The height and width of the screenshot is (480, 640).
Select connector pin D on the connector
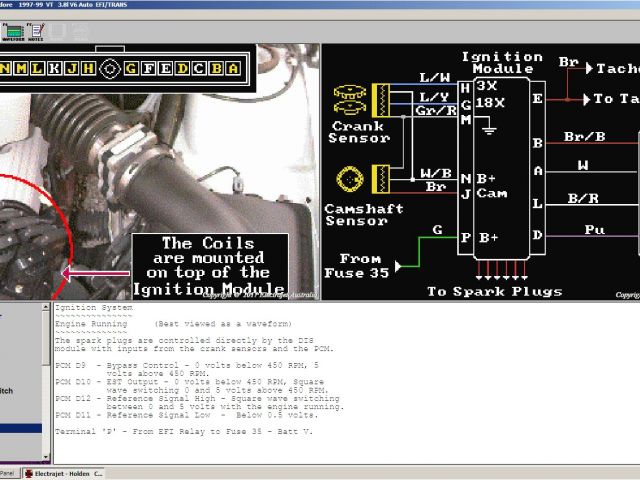click(x=182, y=68)
